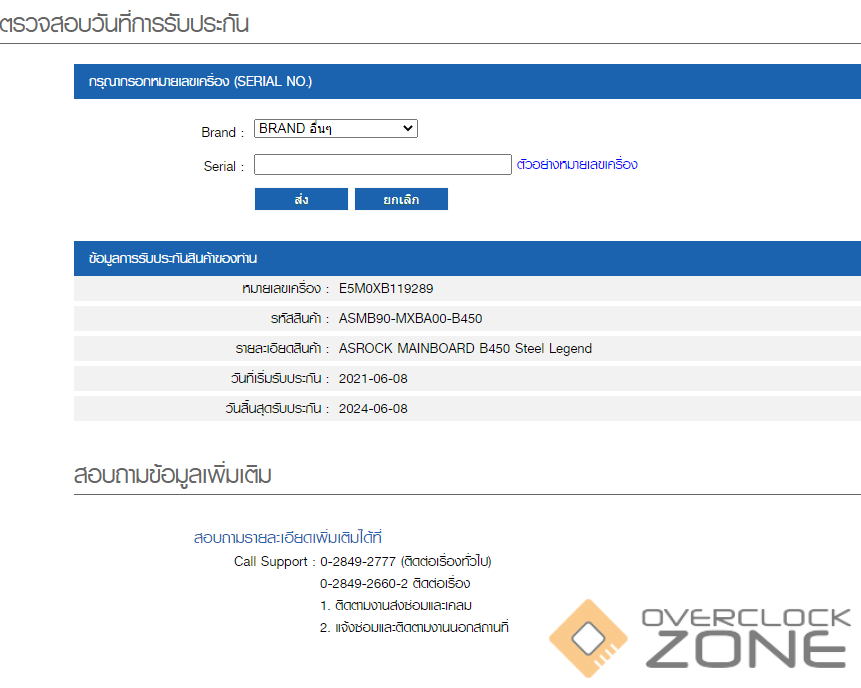Click the ยกเลิก cancel button
This screenshot has height=688, width=861.
(401, 199)
